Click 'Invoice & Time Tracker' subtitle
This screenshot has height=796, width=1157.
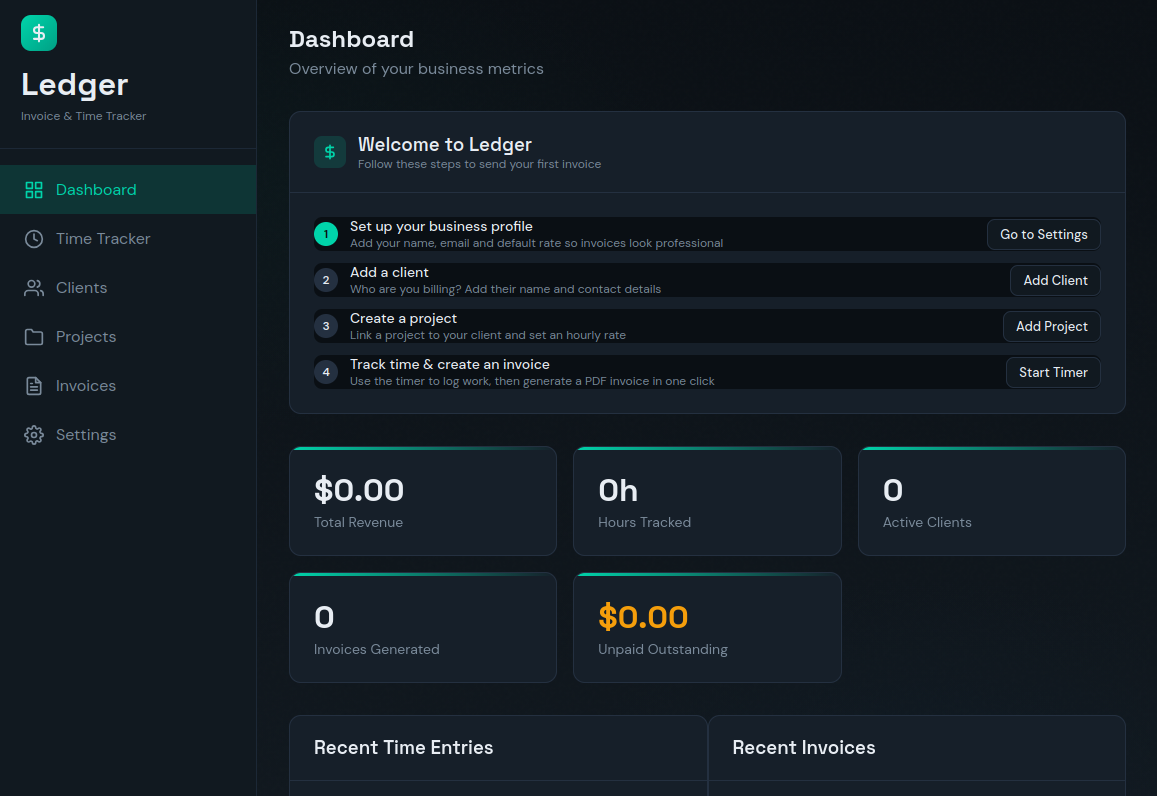tap(83, 116)
